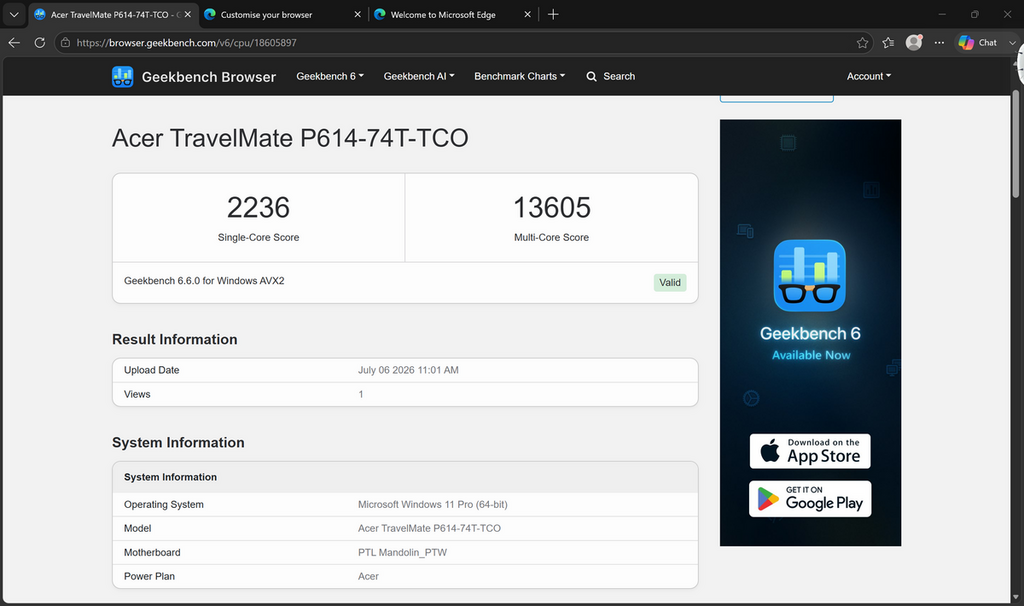Viewport: 1024px width, 606px height.
Task: Click model value 'Acer TravelMate P614-74T-TCO'
Action: [429, 528]
